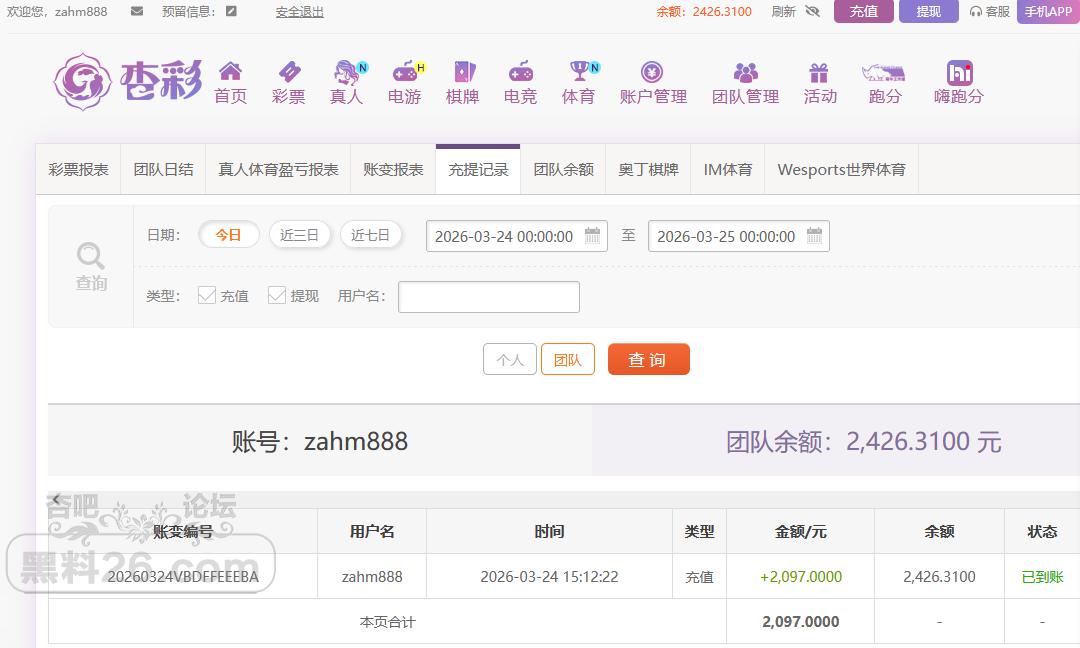The image size is (1080, 648).
Task: Open 账户管理 account management icon
Action: coord(652,72)
